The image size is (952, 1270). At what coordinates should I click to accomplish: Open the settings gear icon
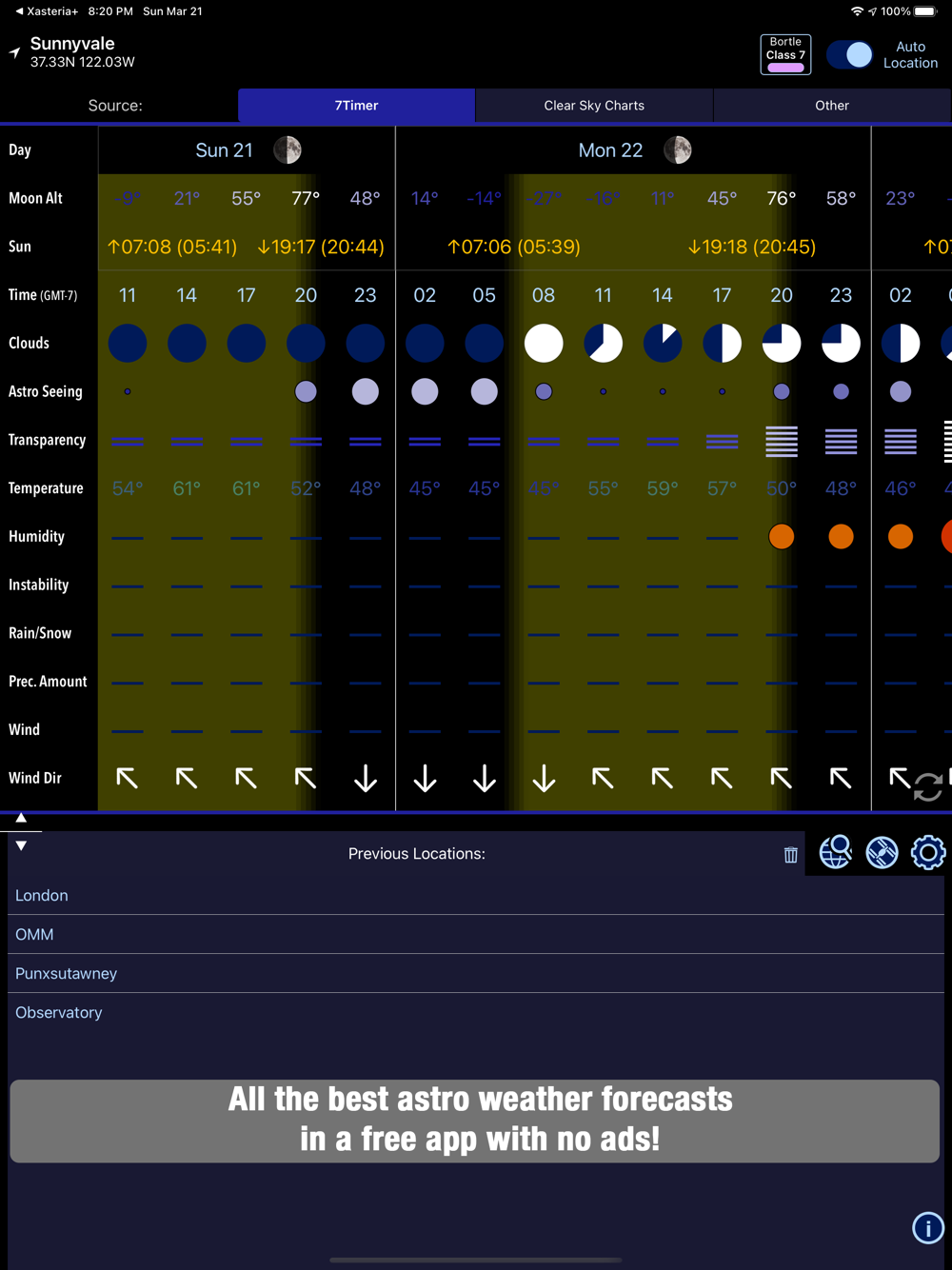[928, 852]
